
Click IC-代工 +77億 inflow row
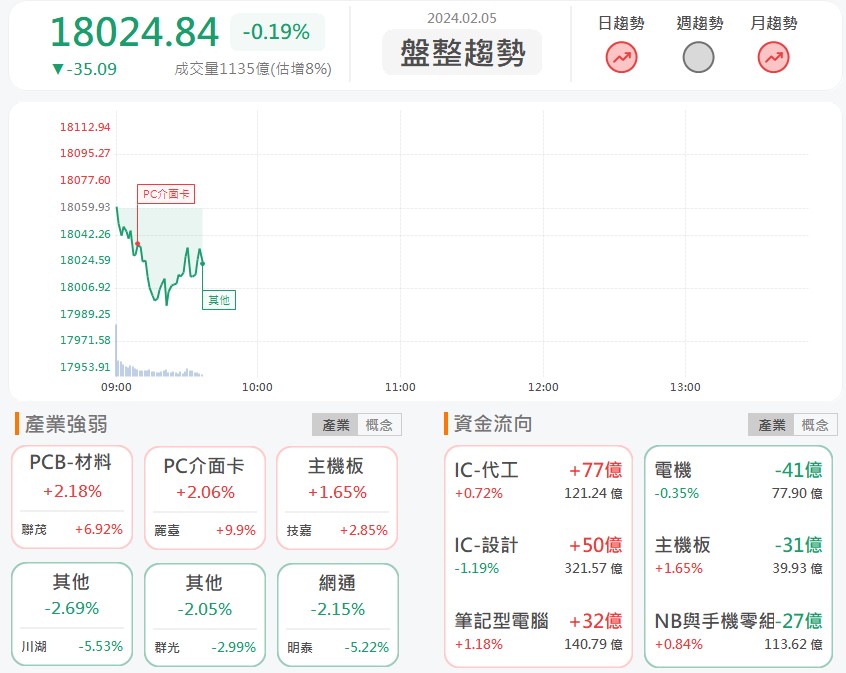538,480
